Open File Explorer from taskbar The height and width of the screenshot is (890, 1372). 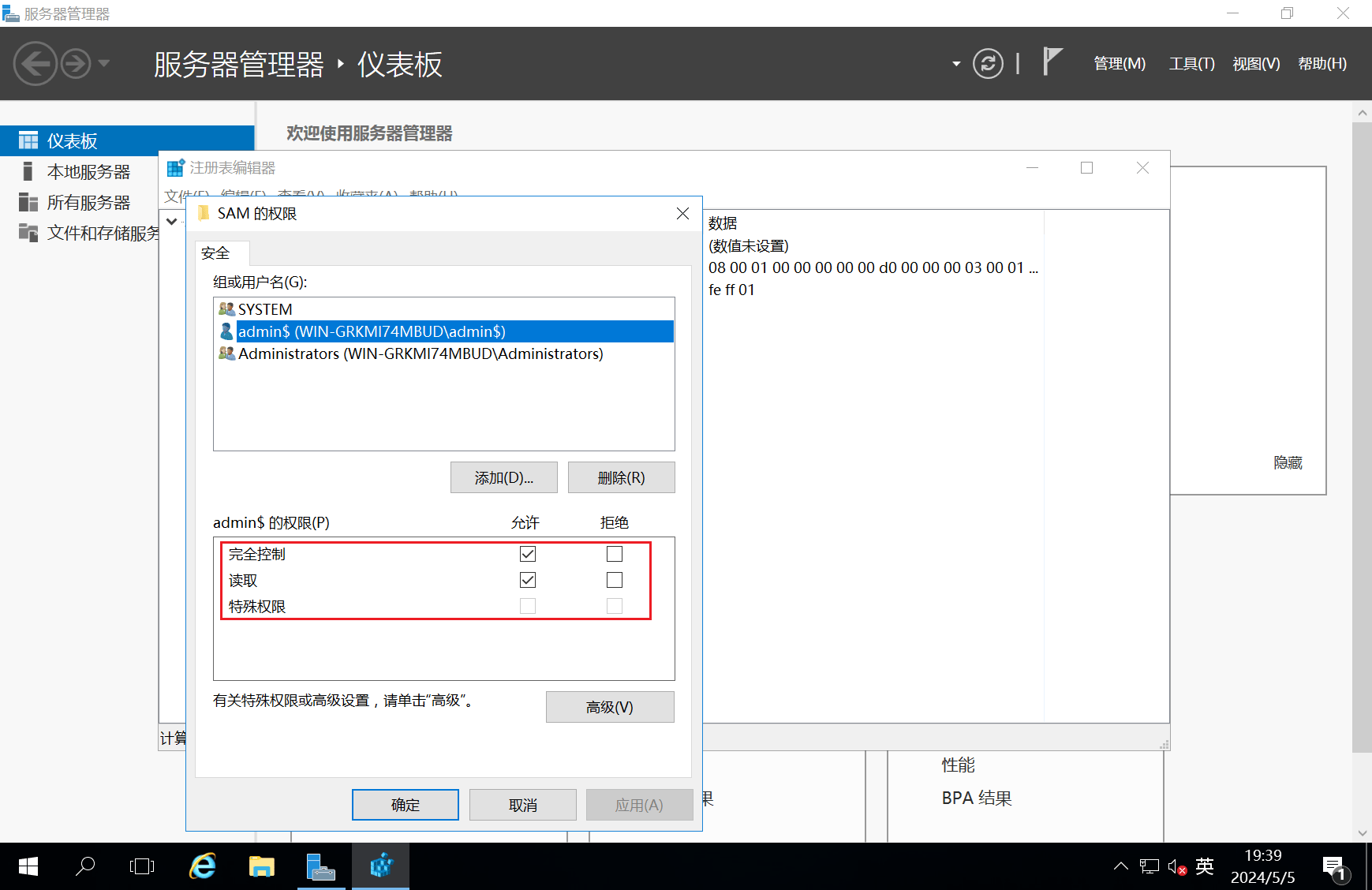coord(261,866)
